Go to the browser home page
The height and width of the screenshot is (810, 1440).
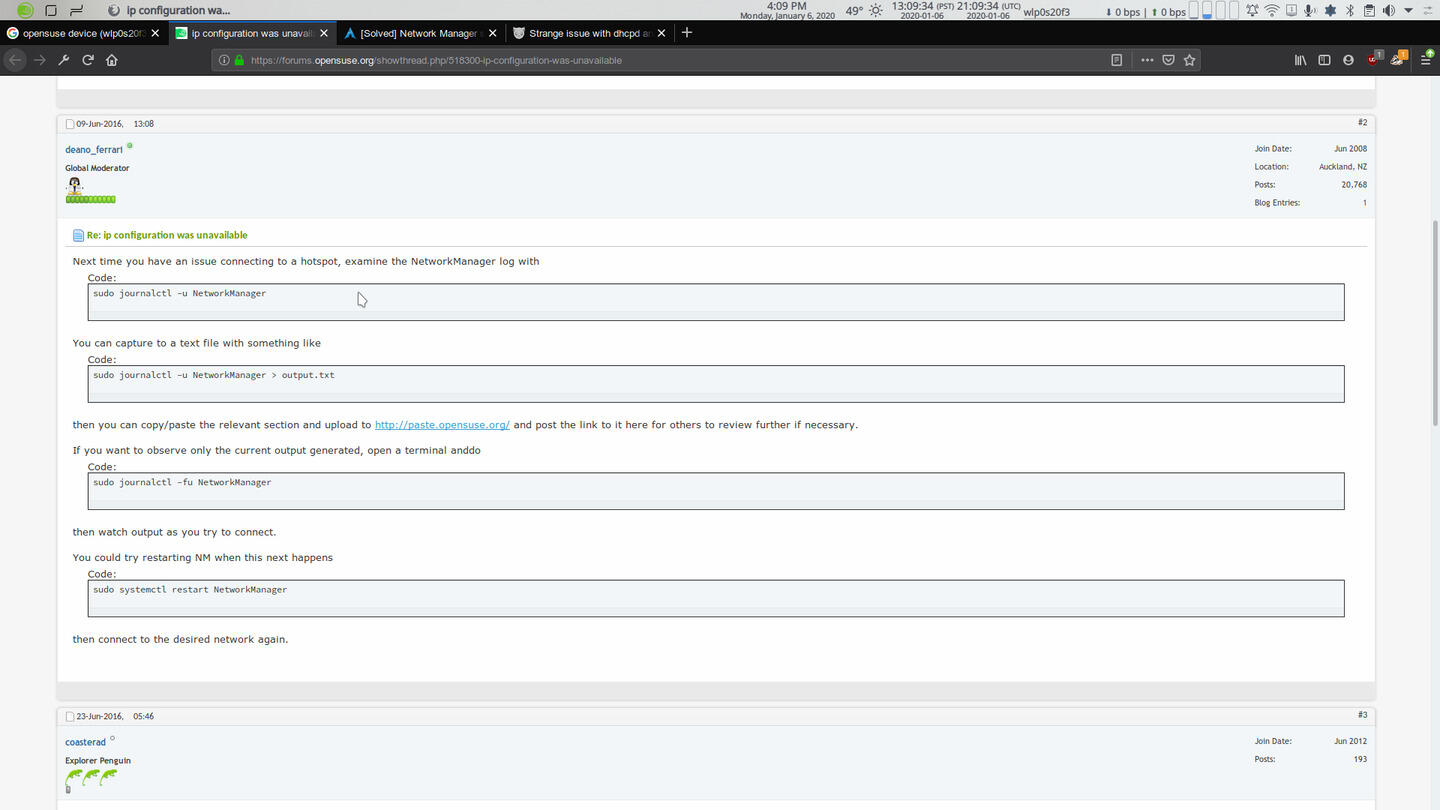pos(112,60)
